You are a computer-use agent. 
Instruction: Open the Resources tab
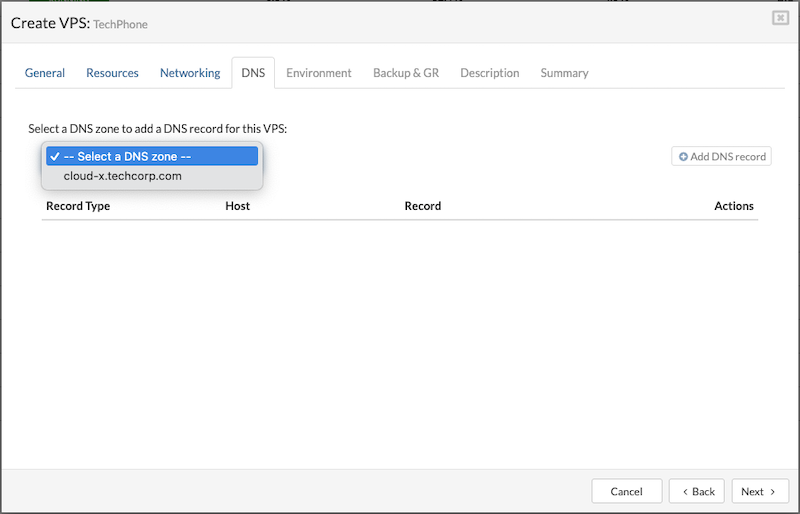pyautogui.click(x=112, y=73)
